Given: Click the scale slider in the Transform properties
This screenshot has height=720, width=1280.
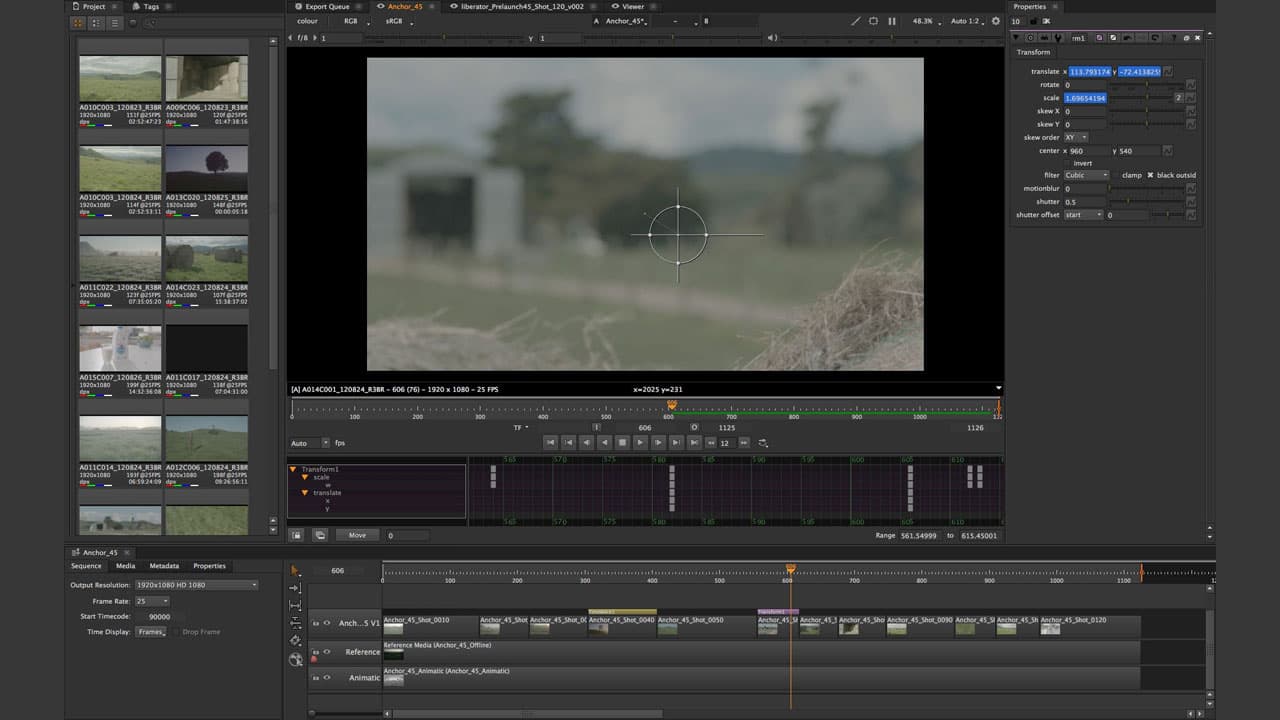Looking at the screenshot, I should 1145,98.
